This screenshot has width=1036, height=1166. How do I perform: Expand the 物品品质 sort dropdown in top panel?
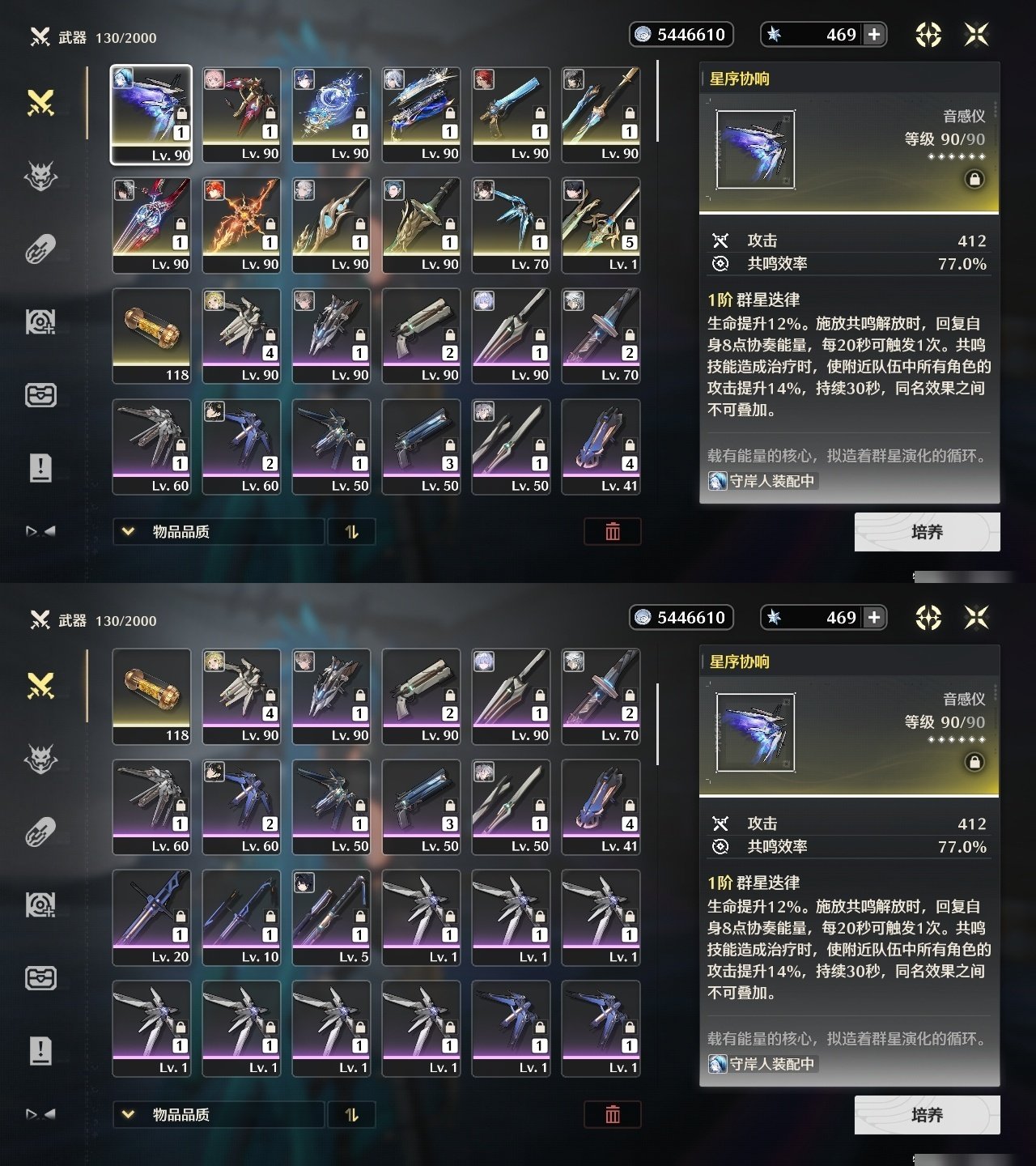[x=219, y=531]
